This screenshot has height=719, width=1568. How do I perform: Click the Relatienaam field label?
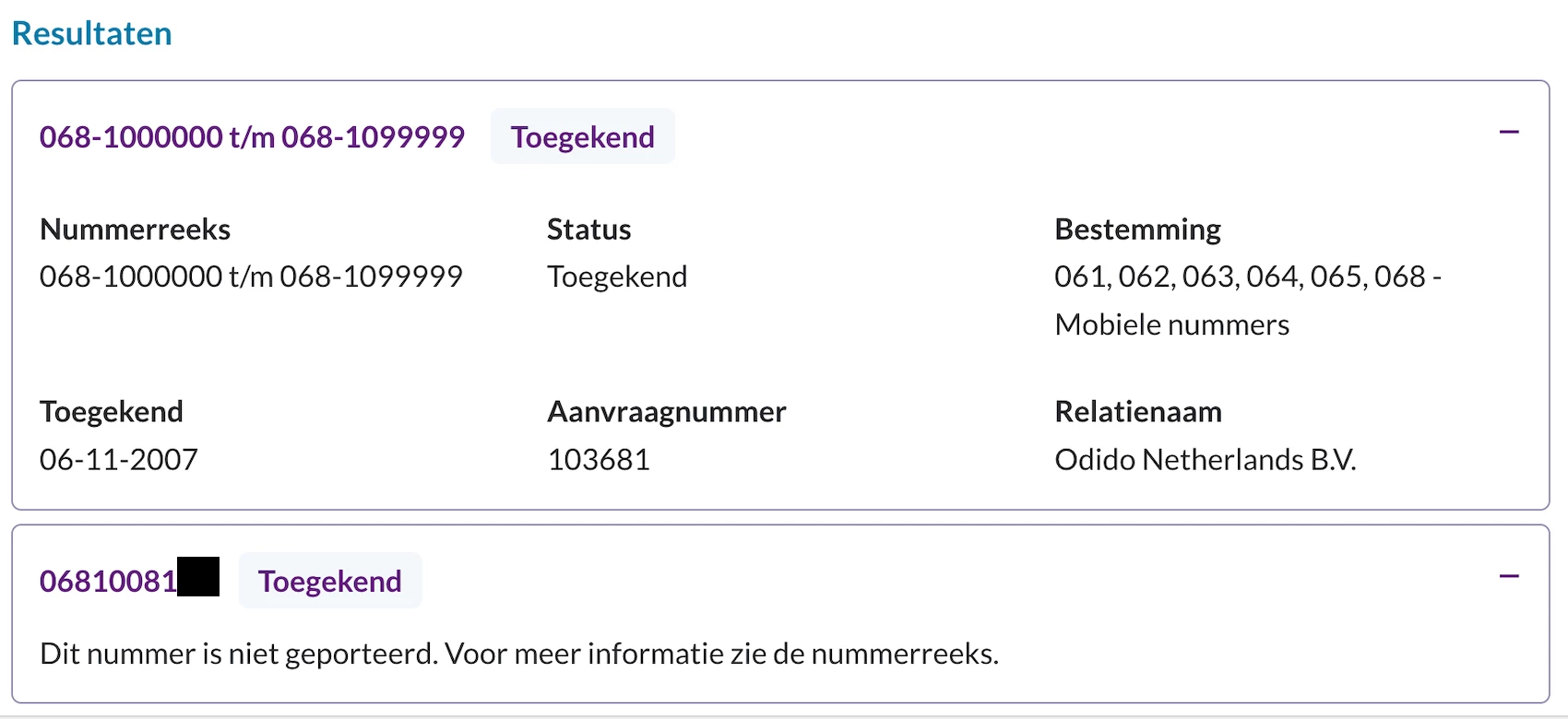click(x=1138, y=411)
